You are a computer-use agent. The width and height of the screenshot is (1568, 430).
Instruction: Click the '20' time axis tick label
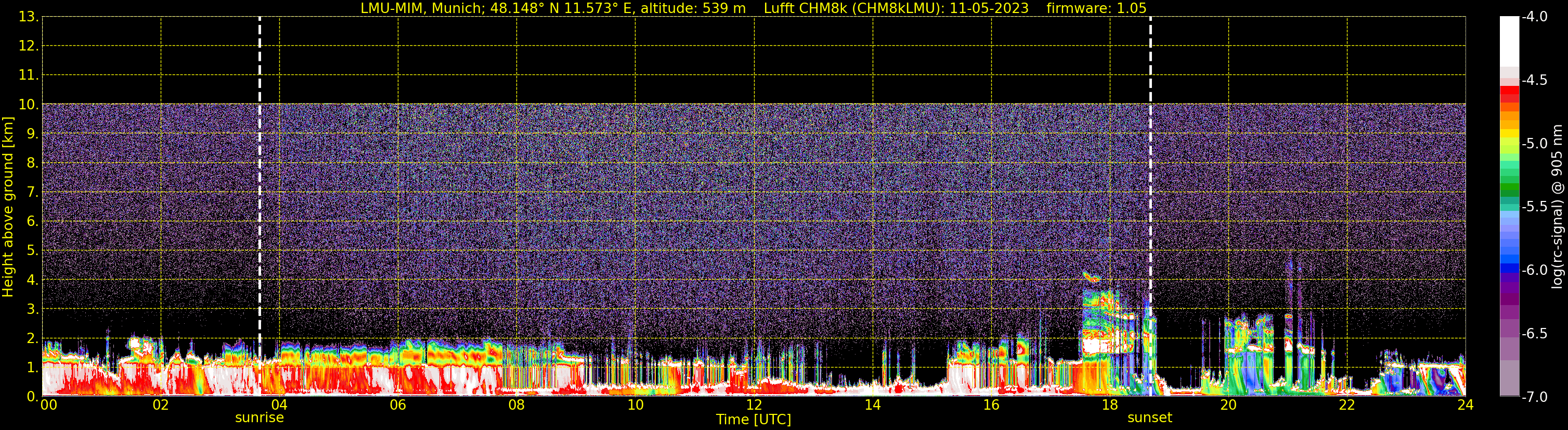point(1228,405)
